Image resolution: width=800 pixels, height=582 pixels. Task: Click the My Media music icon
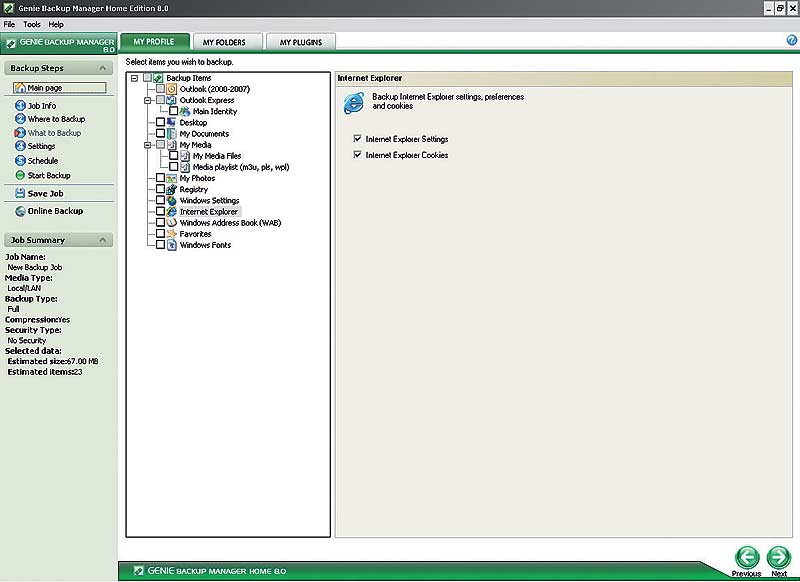[x=172, y=145]
